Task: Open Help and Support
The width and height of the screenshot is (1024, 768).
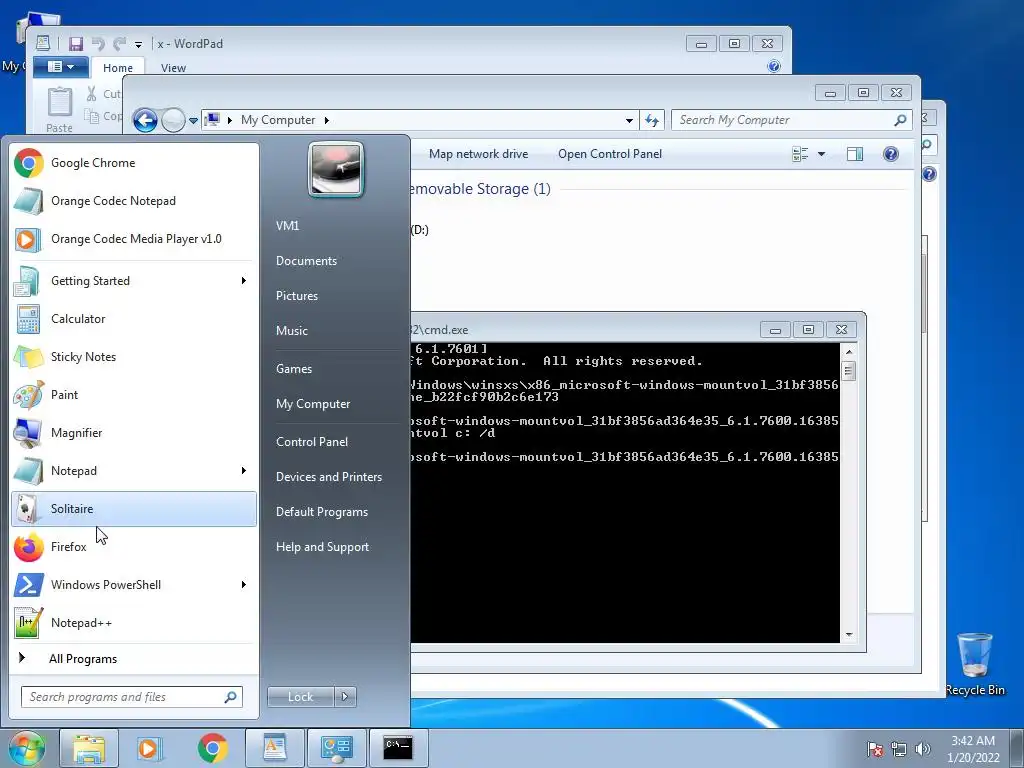Action: [322, 547]
